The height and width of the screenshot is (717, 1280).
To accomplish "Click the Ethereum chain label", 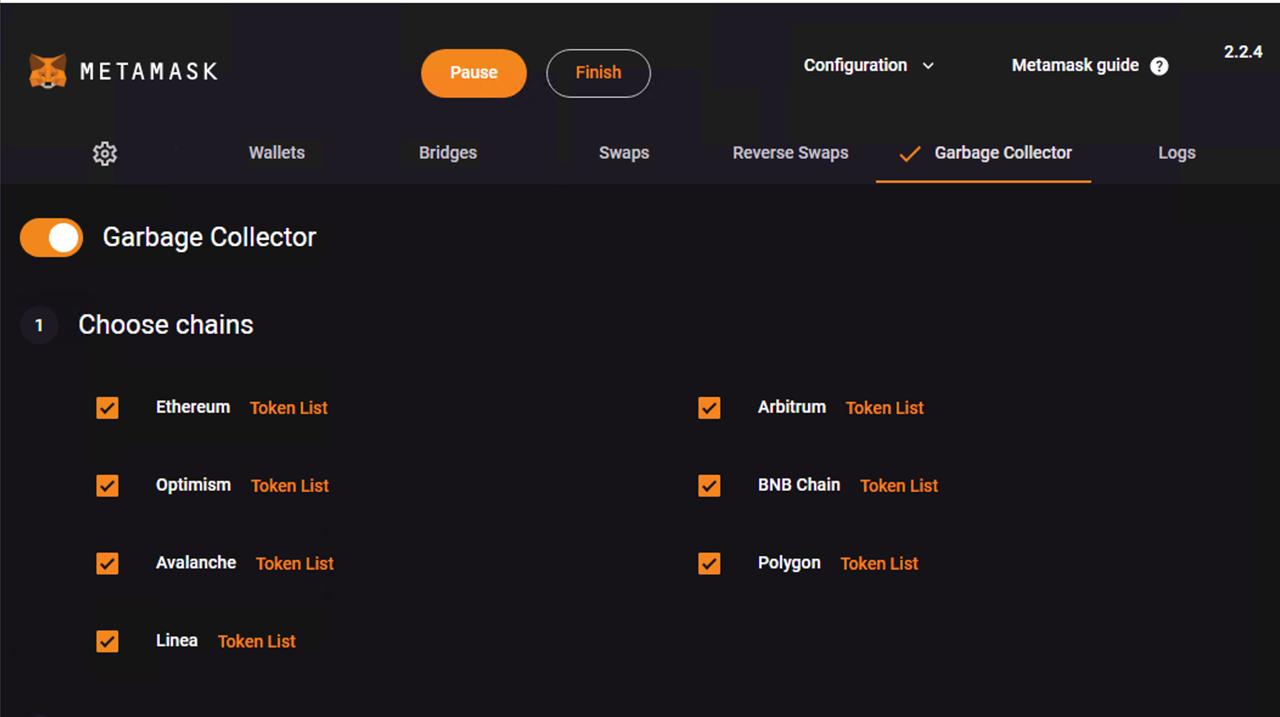I will point(193,407).
